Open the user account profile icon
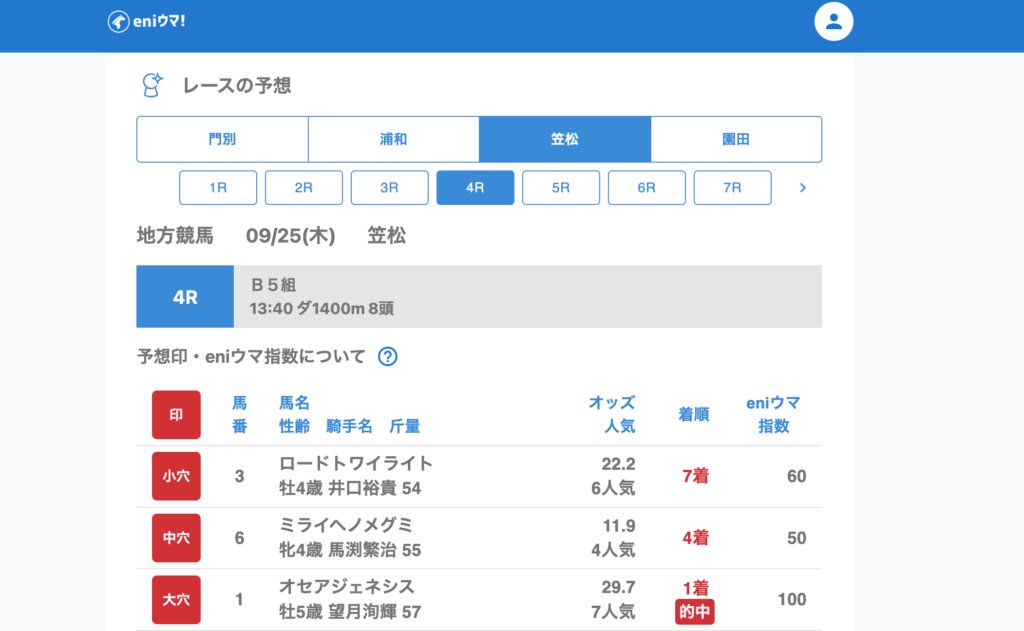The height and width of the screenshot is (631, 1024). click(833, 22)
